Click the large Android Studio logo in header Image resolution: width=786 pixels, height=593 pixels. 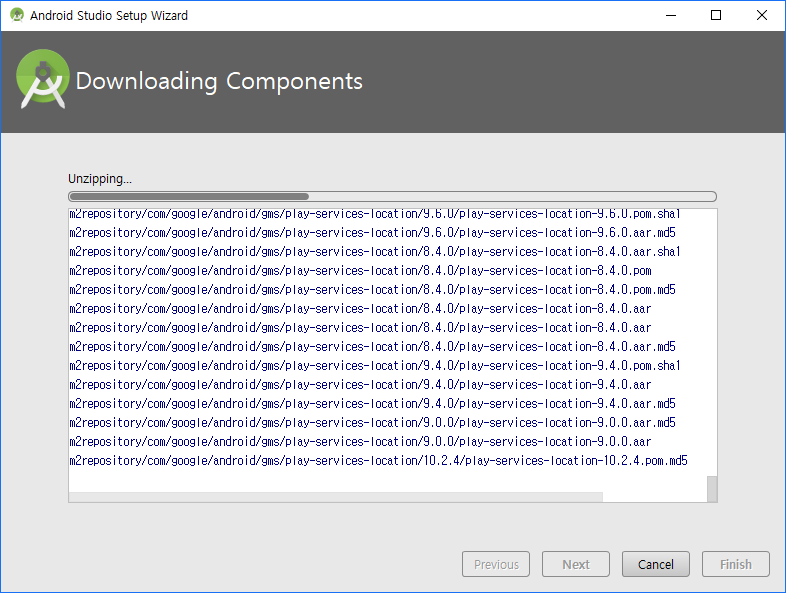tap(43, 79)
